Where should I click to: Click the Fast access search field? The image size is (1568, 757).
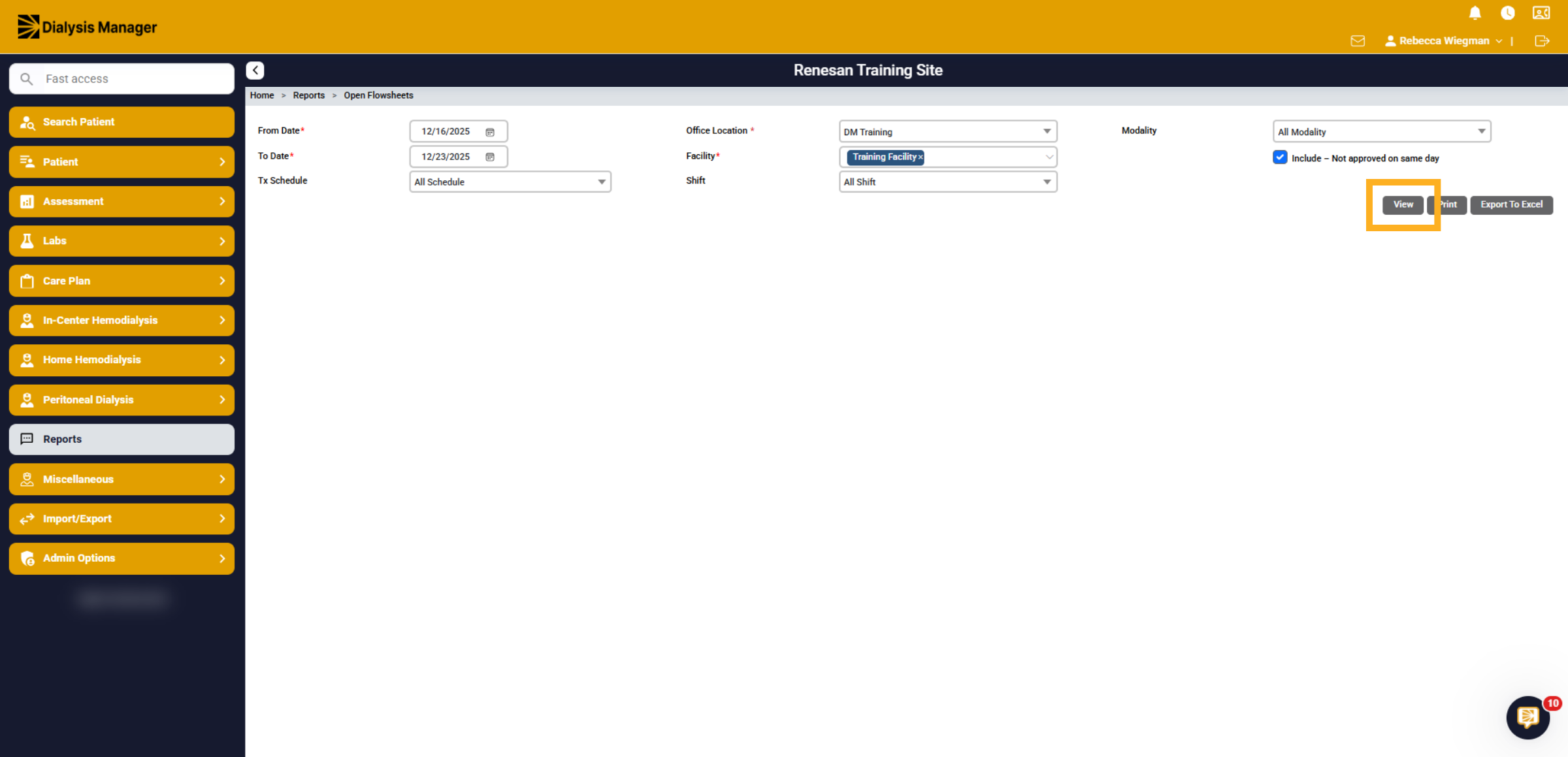tap(122, 79)
